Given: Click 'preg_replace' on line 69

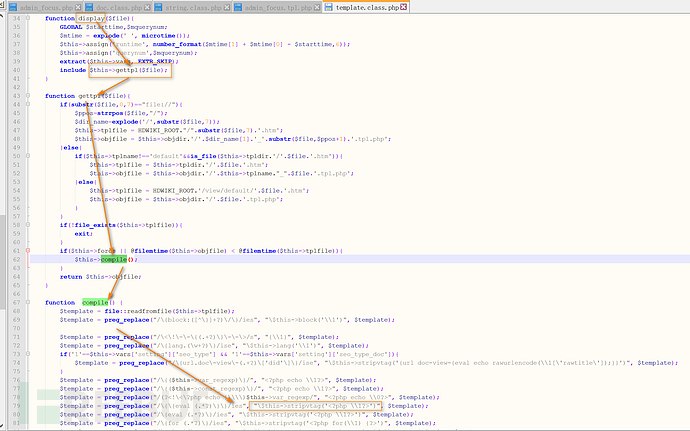Looking at the screenshot, I should 127,320.
